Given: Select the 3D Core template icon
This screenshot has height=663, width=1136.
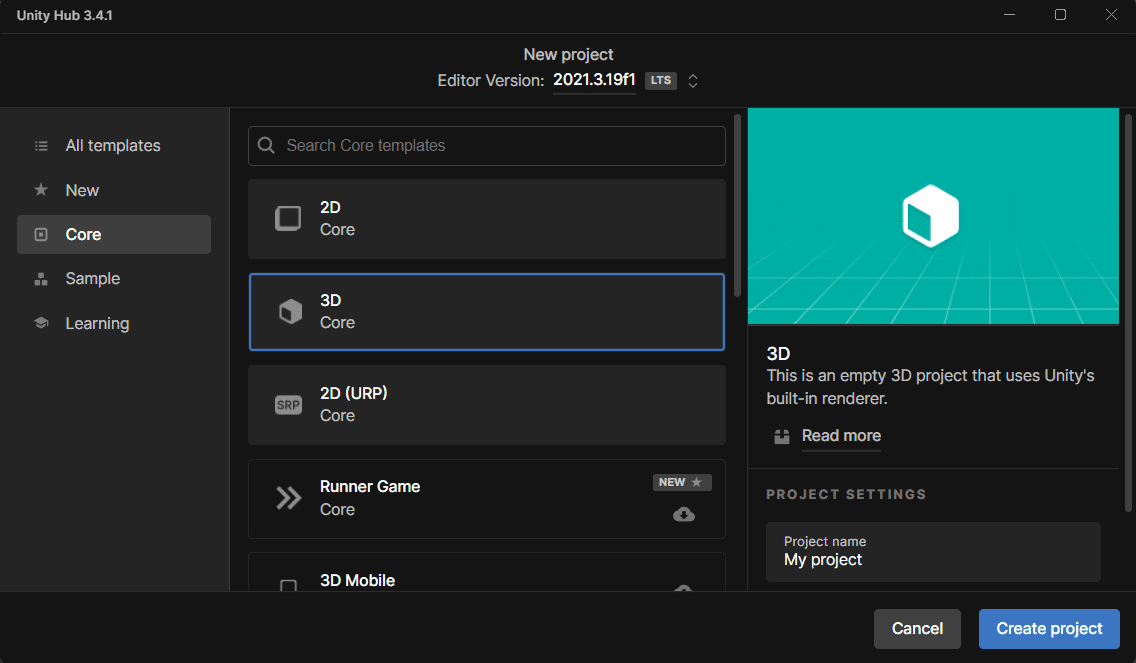Looking at the screenshot, I should [290, 311].
